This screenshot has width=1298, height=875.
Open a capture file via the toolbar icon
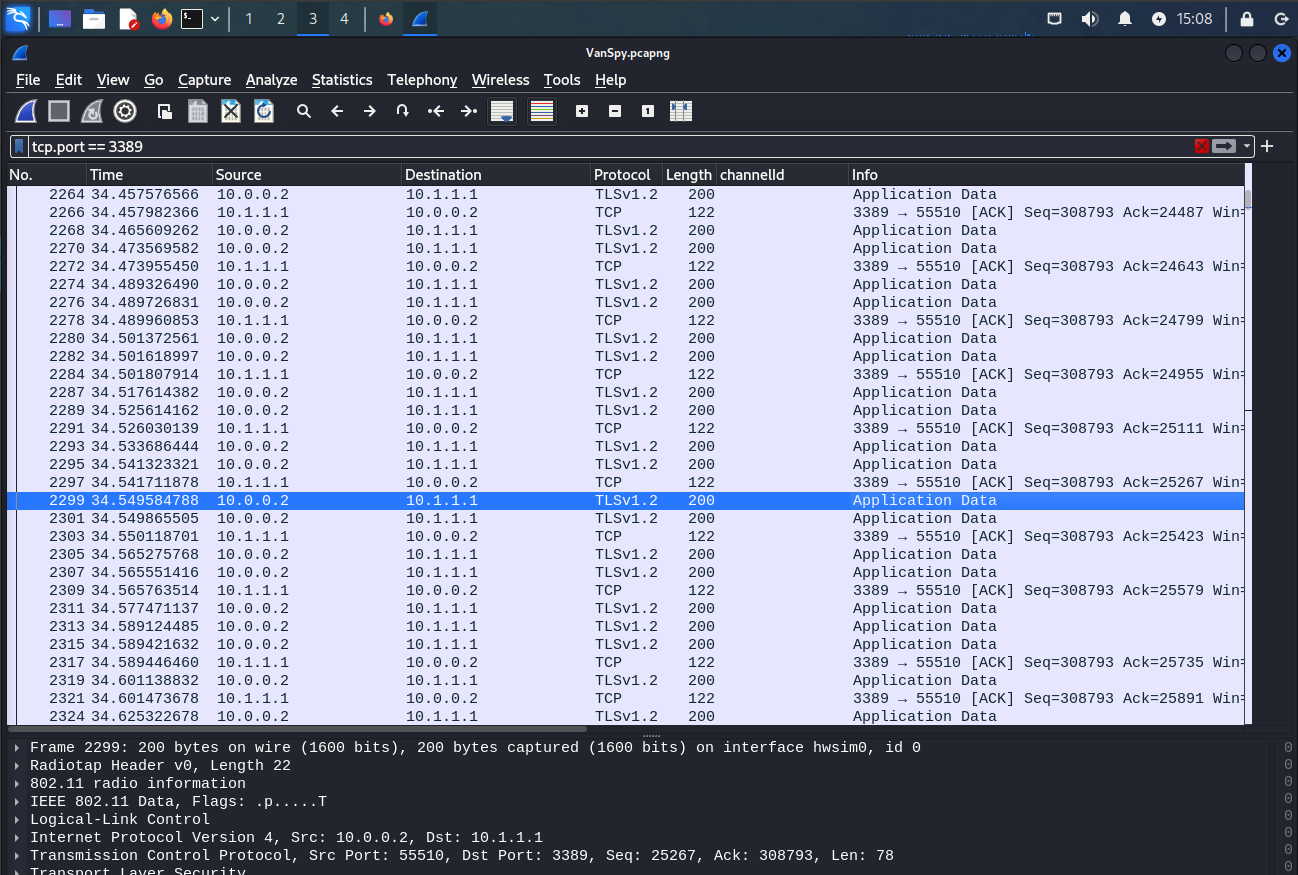[165, 111]
